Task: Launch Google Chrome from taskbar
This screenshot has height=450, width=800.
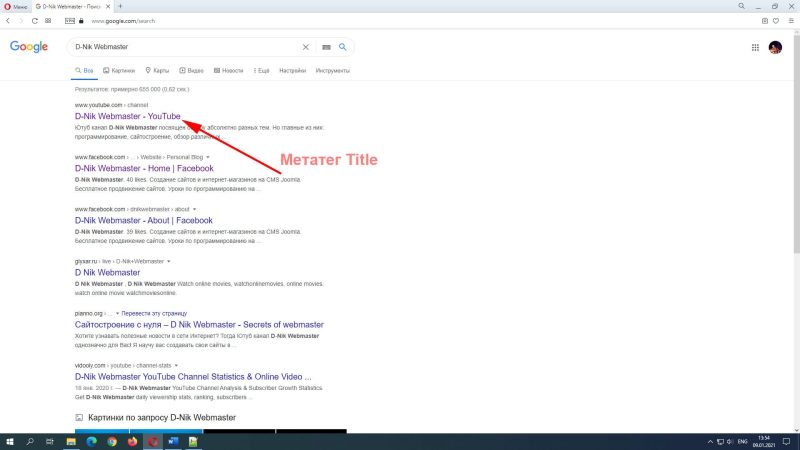Action: click(112, 441)
